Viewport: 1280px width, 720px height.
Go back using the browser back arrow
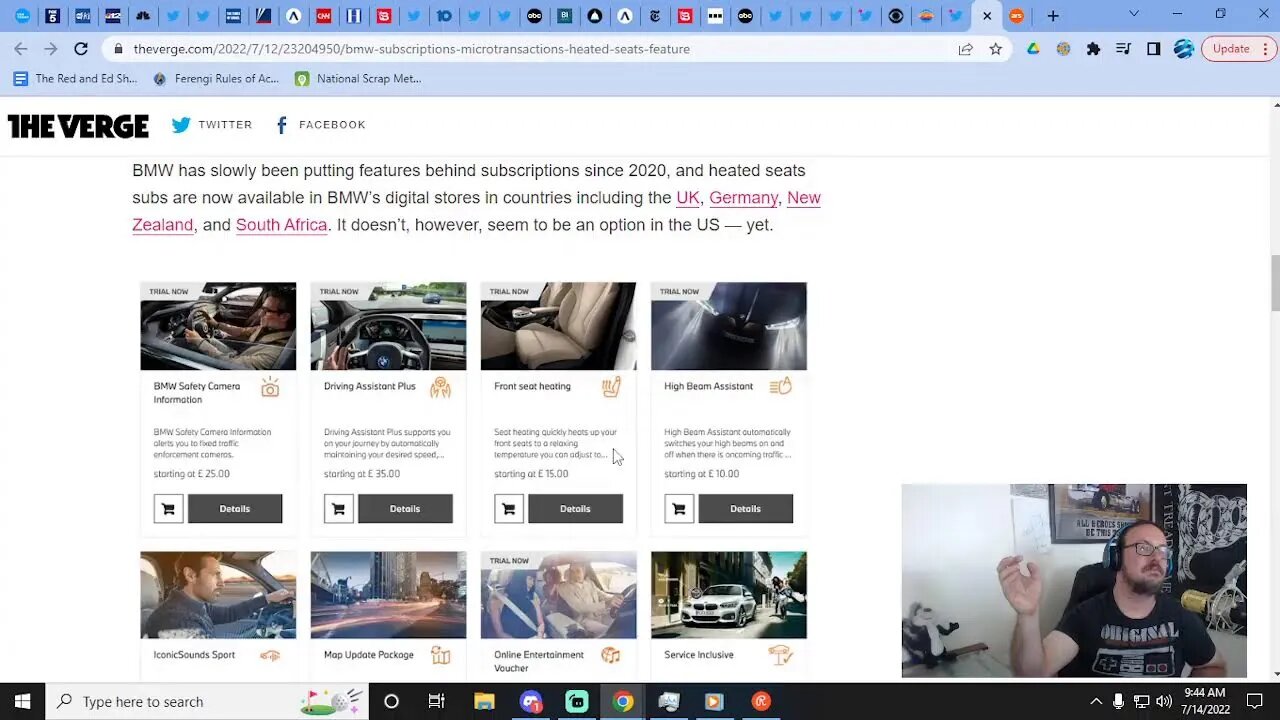pyautogui.click(x=21, y=48)
